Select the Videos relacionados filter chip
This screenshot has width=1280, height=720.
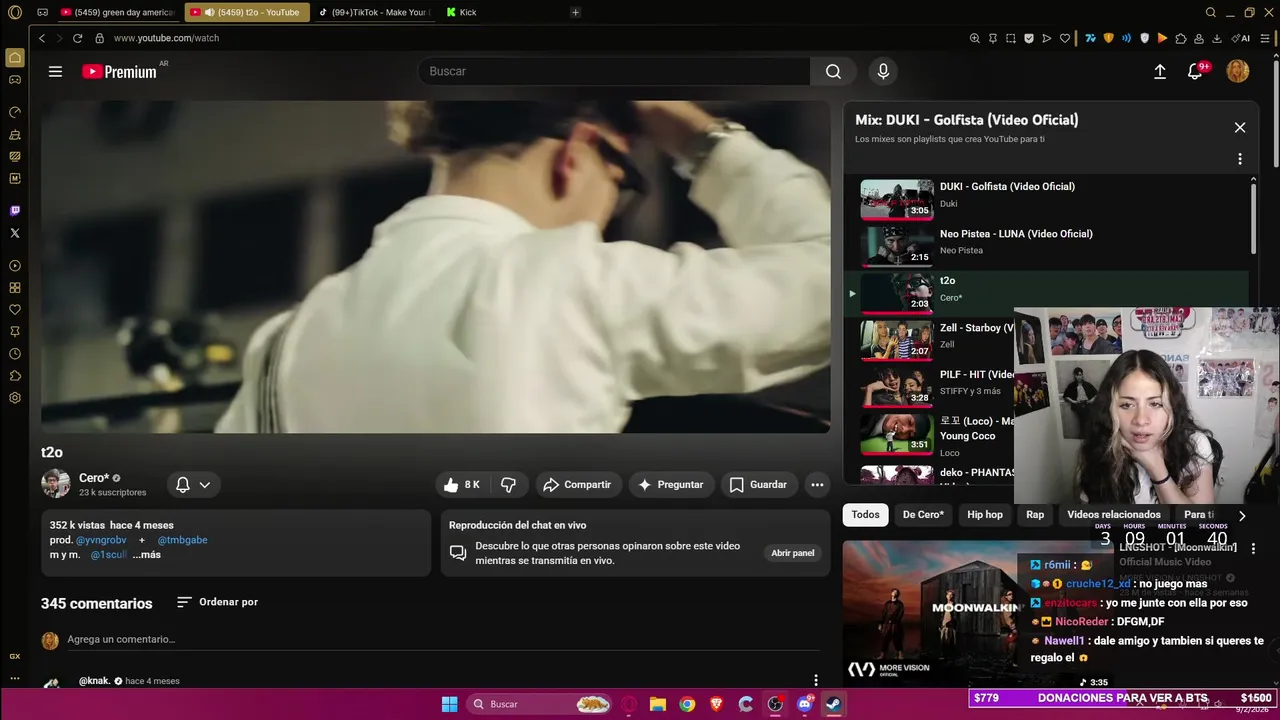pos(1114,515)
